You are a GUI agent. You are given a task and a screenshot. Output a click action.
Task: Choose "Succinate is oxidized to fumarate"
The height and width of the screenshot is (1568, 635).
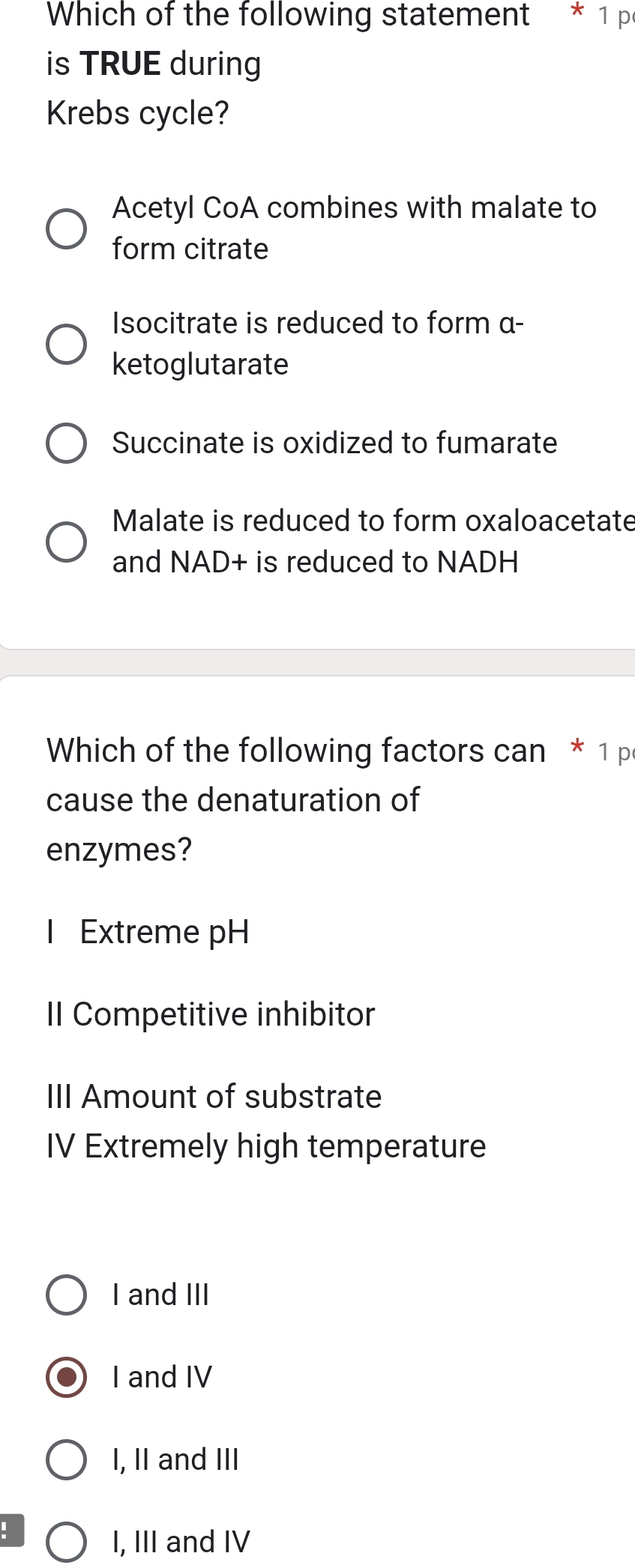[x=66, y=443]
